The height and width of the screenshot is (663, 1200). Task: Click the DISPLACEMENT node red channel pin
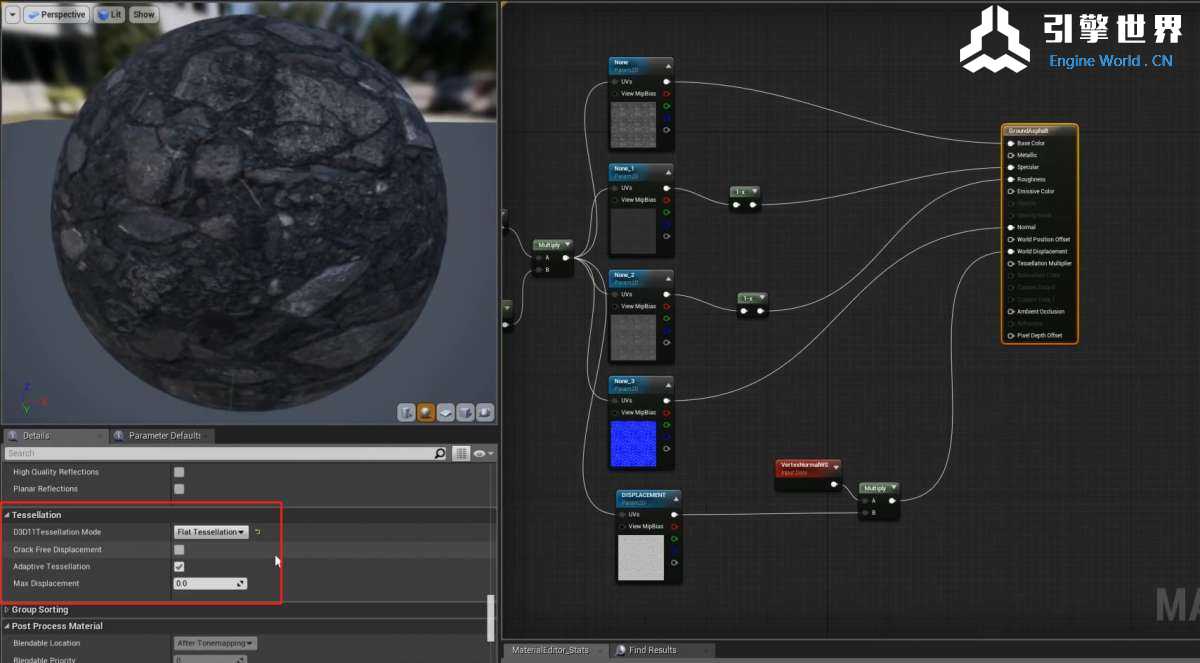click(x=674, y=526)
